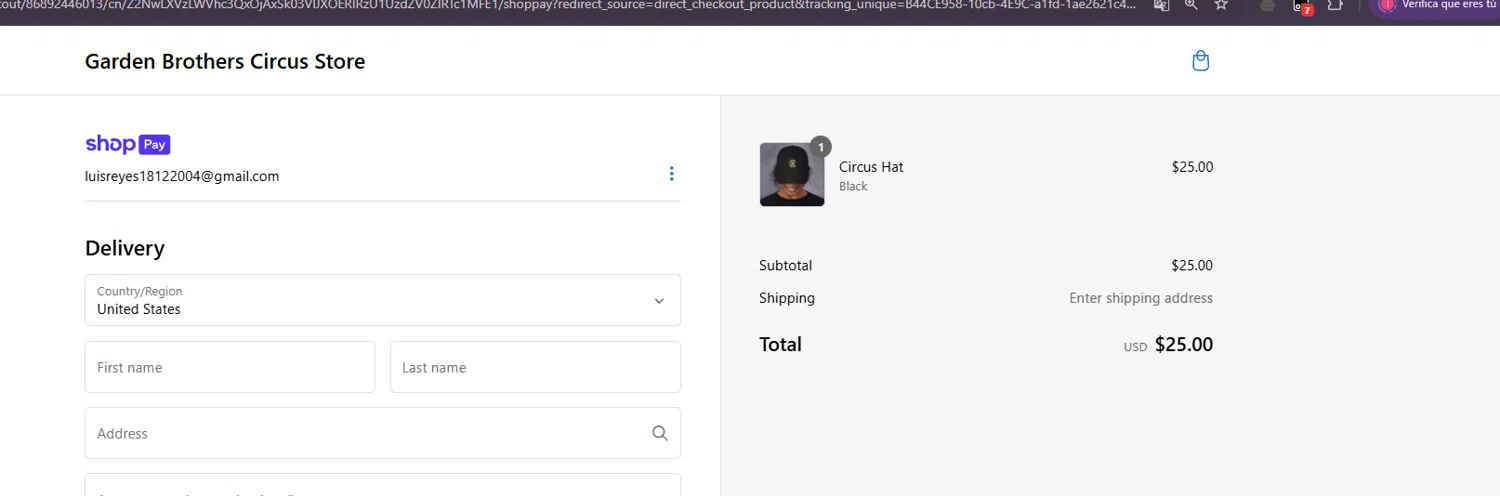Focus the Last name field

click(535, 367)
